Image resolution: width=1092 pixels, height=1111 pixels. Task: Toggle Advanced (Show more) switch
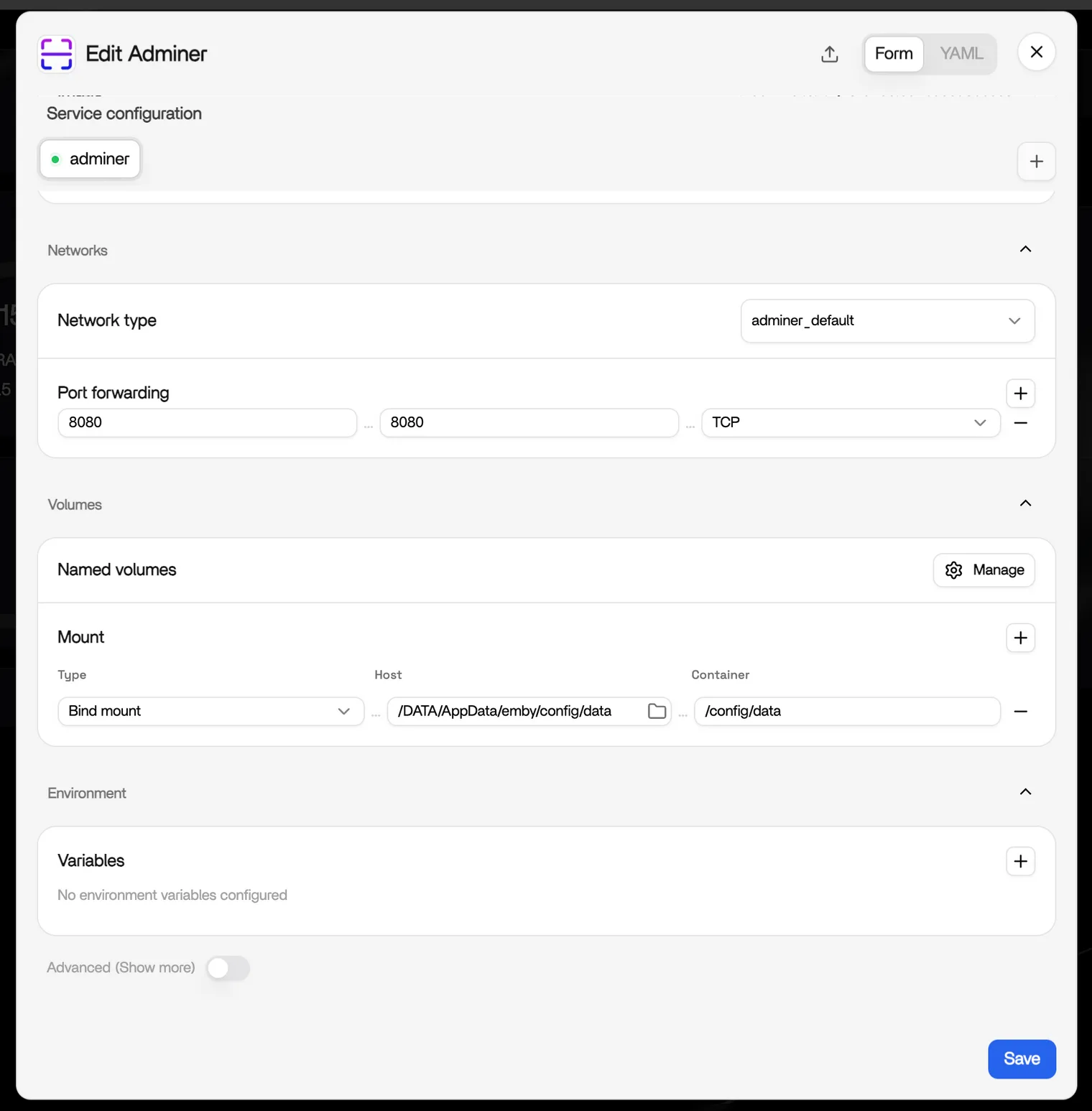(228, 968)
